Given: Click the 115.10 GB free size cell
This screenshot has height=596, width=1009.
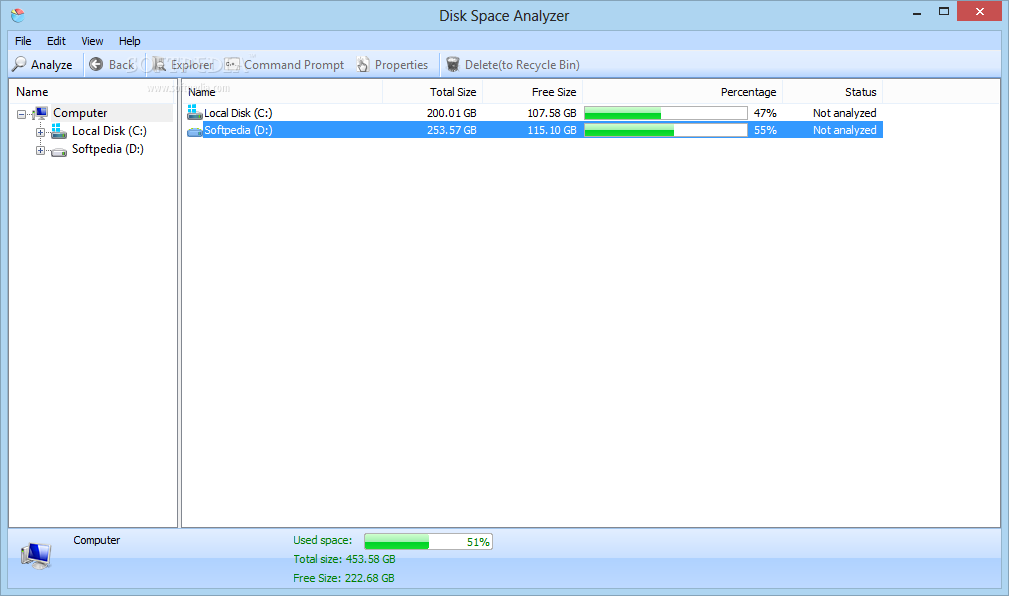Looking at the screenshot, I should click(x=552, y=130).
